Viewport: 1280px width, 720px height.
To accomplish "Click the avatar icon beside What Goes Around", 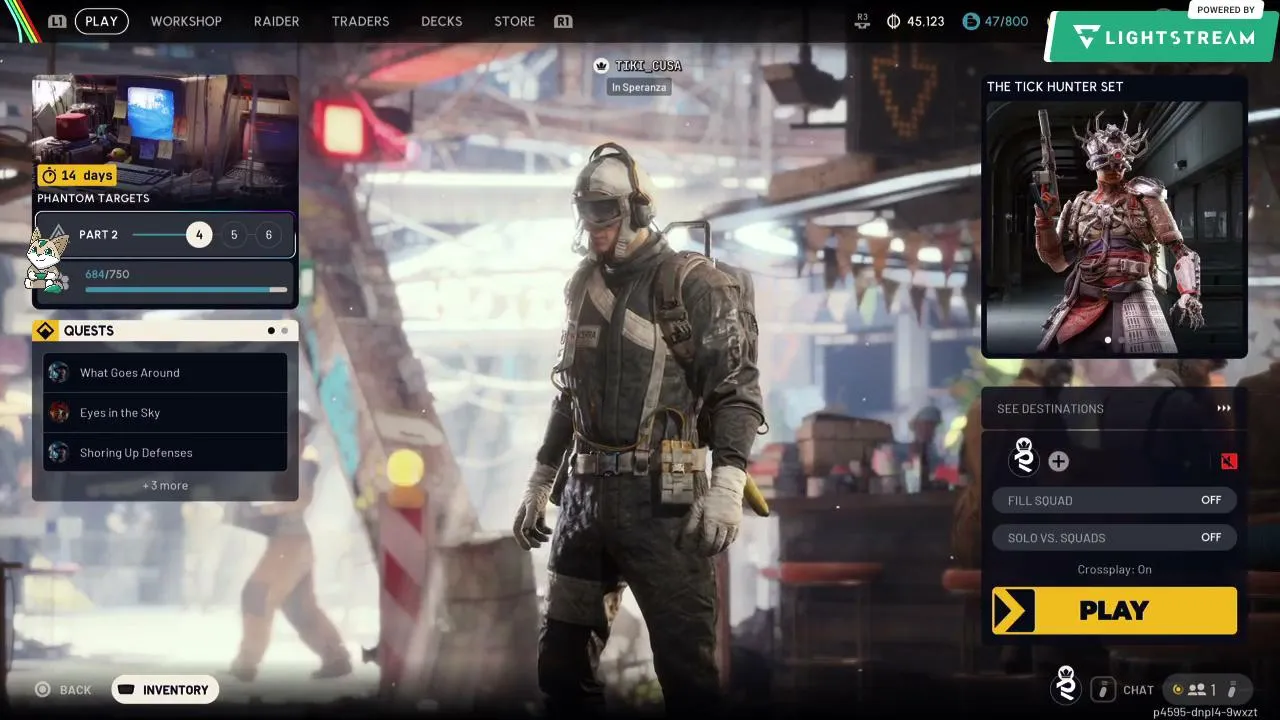I will (x=59, y=372).
